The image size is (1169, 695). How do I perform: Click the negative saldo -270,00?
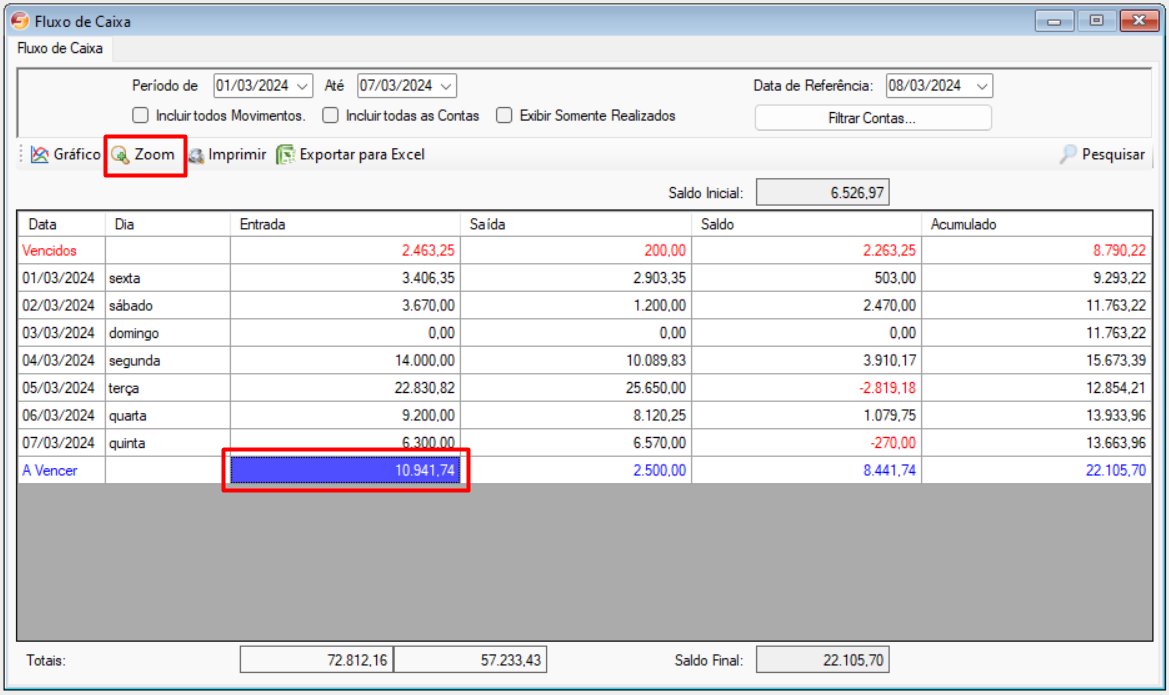(807, 444)
